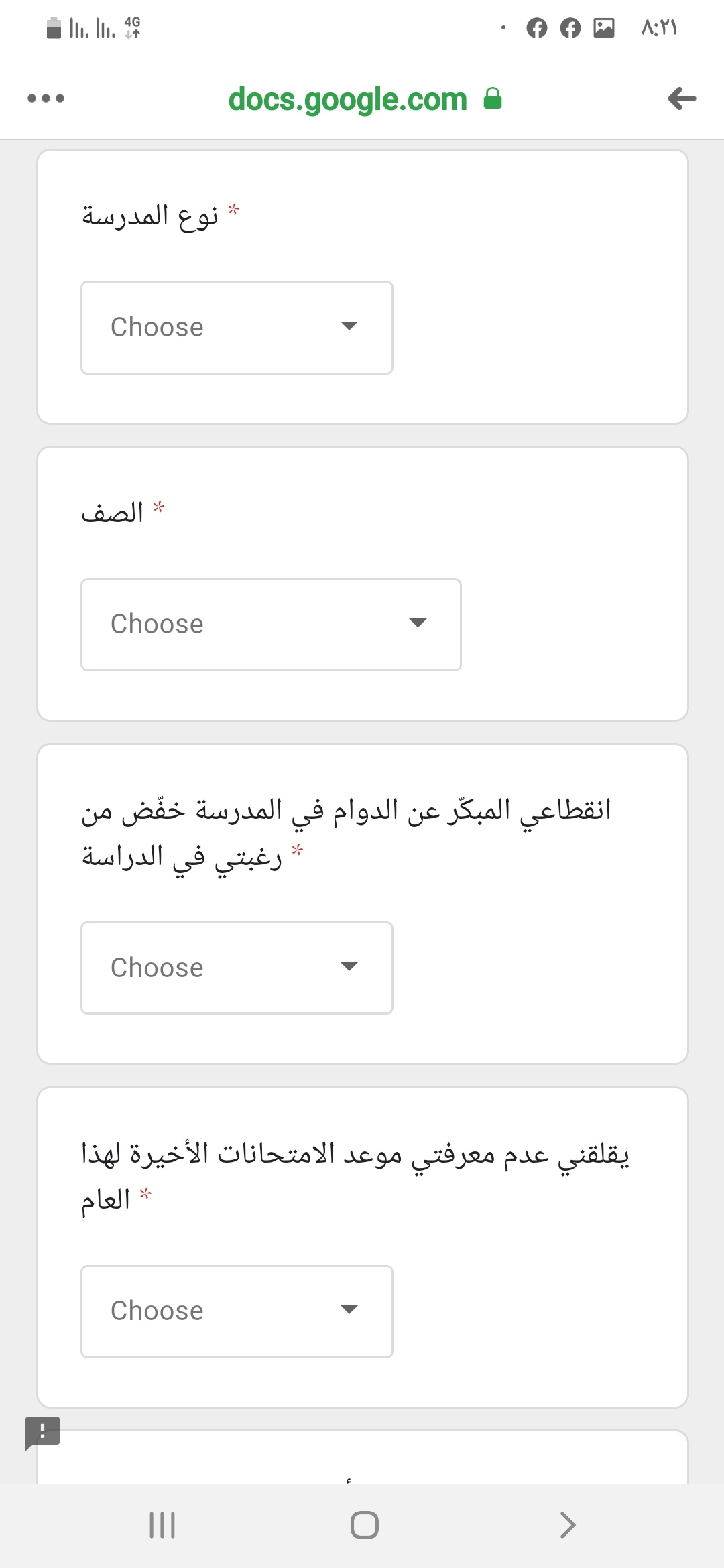Viewport: 724px width, 1568px height.
Task: Tap the report problem feedback icon
Action: 42,1433
